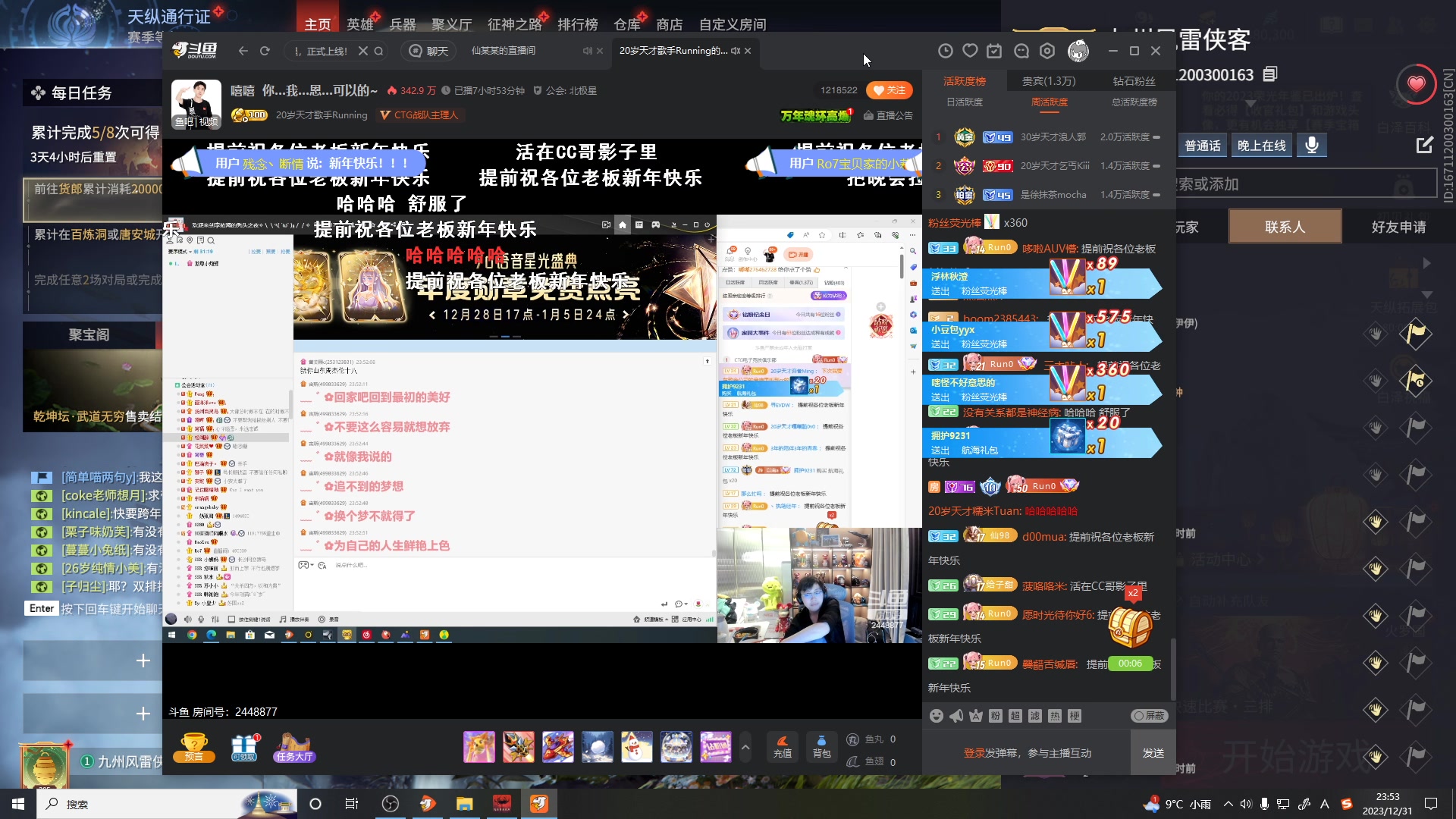
Task: Open 预言 trophy icon
Action: pyautogui.click(x=194, y=747)
